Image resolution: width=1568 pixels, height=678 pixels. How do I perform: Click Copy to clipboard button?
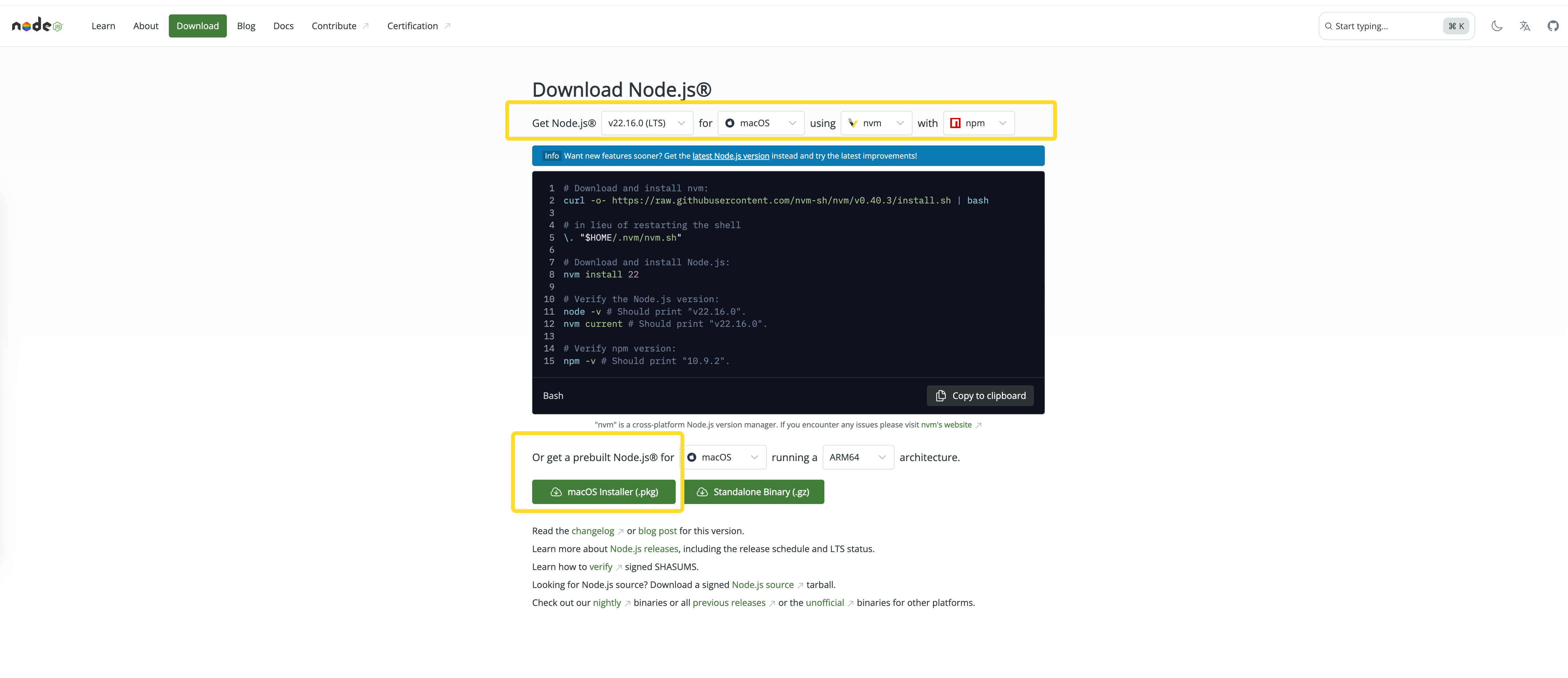(979, 396)
